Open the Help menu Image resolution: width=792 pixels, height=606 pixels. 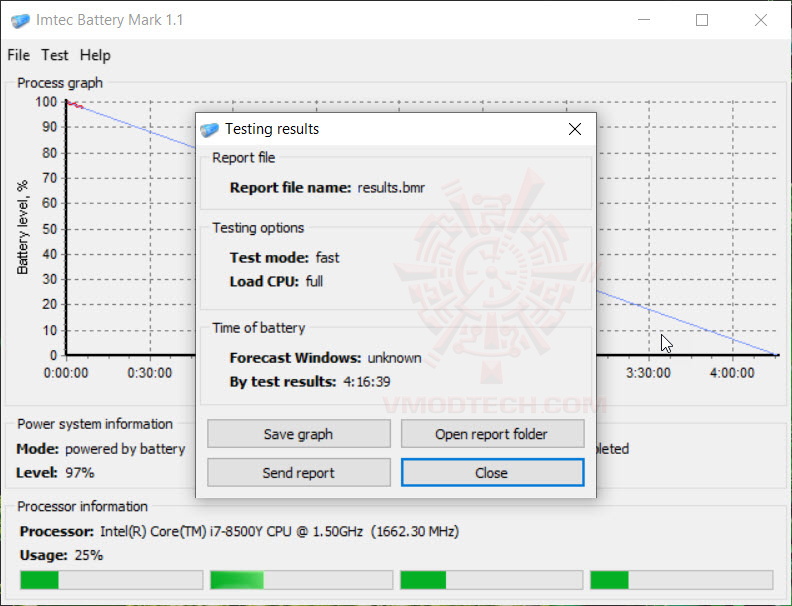[x=95, y=55]
